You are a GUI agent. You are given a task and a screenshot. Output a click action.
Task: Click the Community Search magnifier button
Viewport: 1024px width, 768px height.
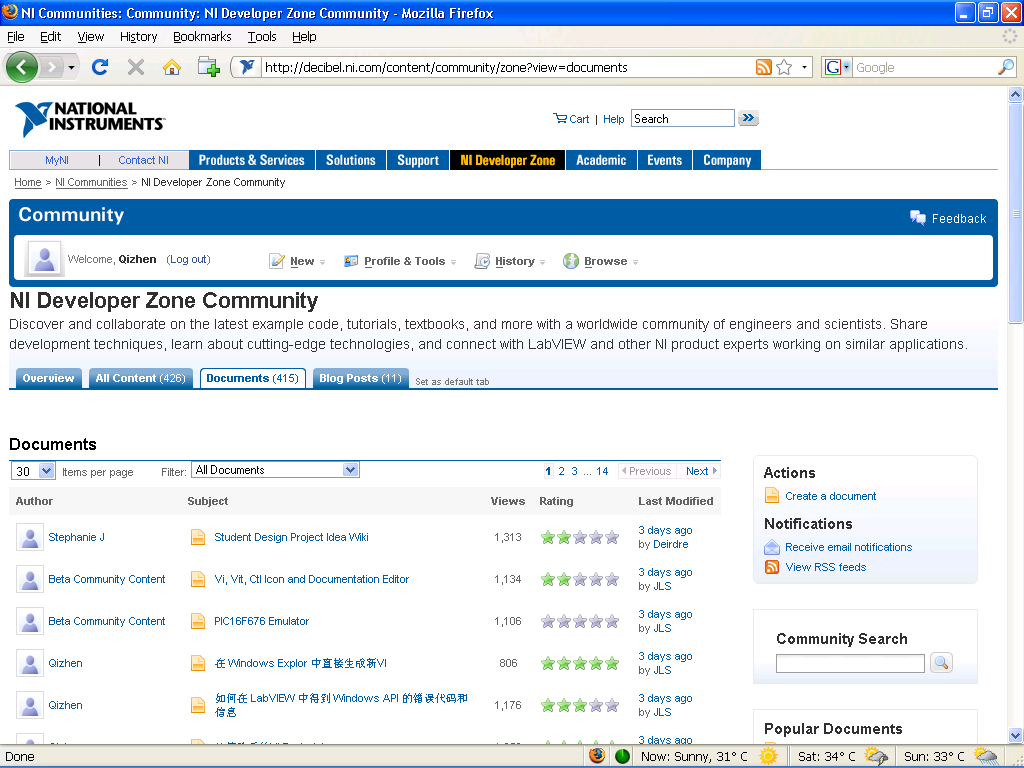(x=941, y=663)
